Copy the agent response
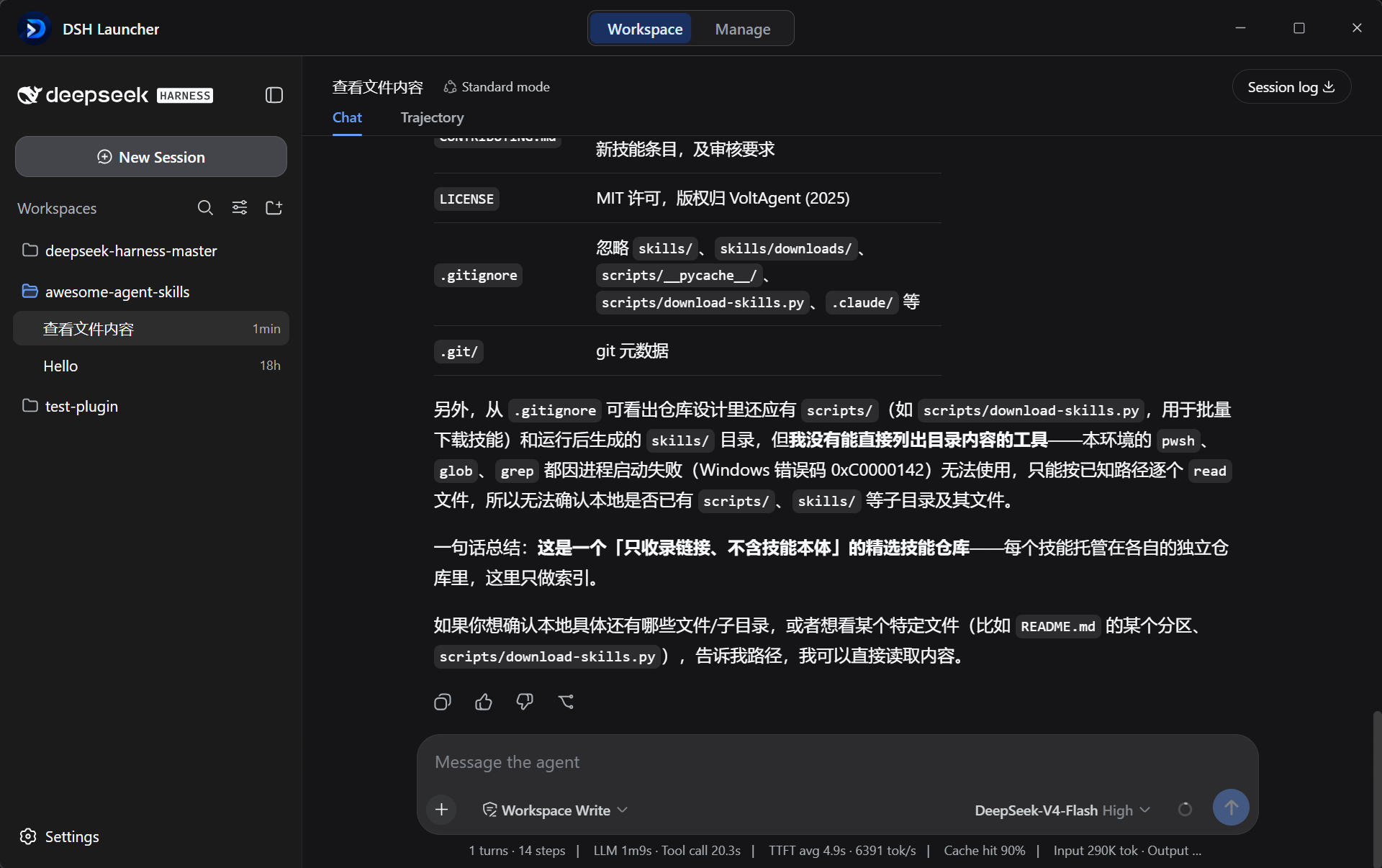1382x868 pixels. [x=443, y=702]
